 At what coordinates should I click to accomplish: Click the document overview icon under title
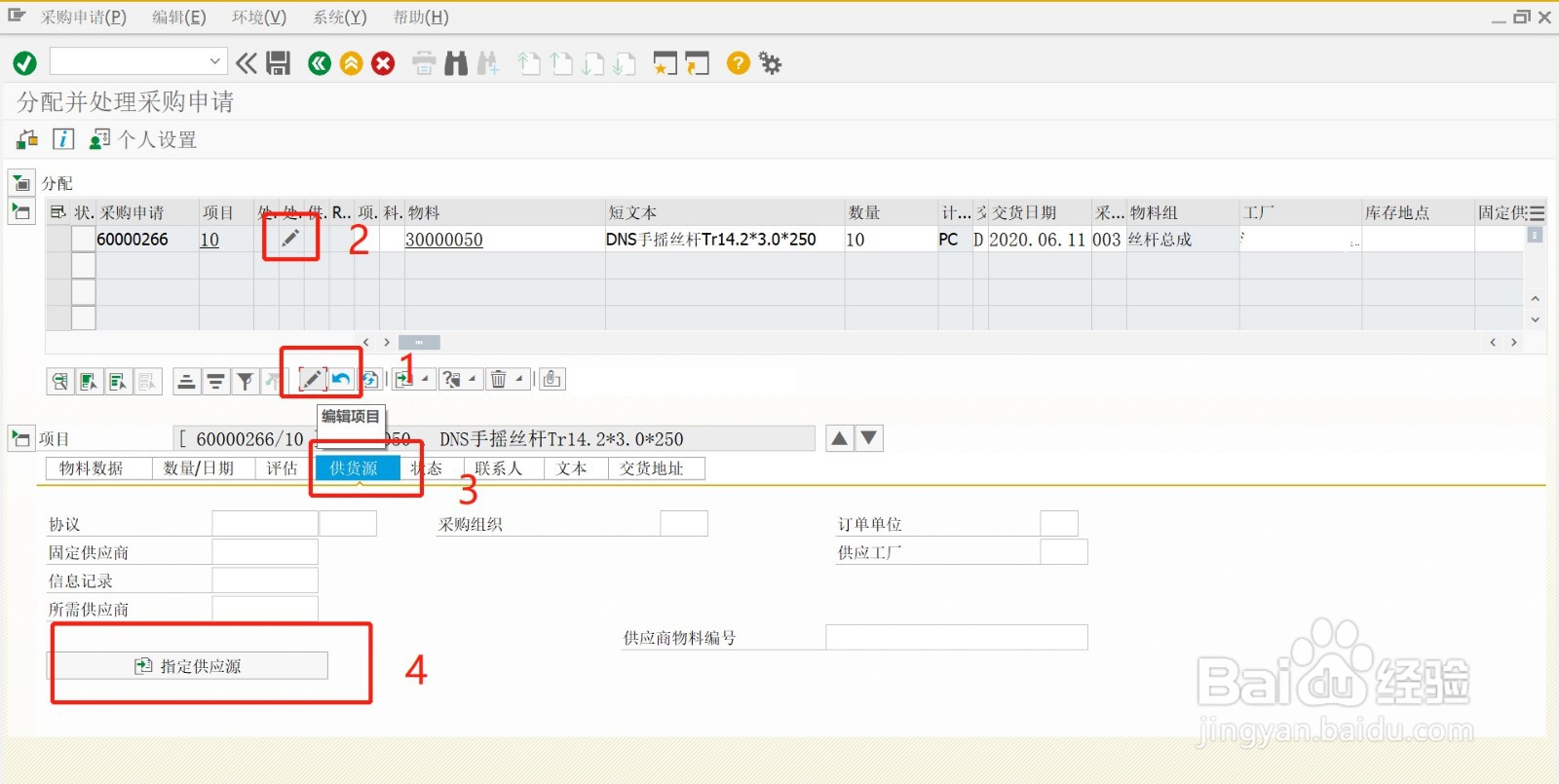tap(27, 139)
